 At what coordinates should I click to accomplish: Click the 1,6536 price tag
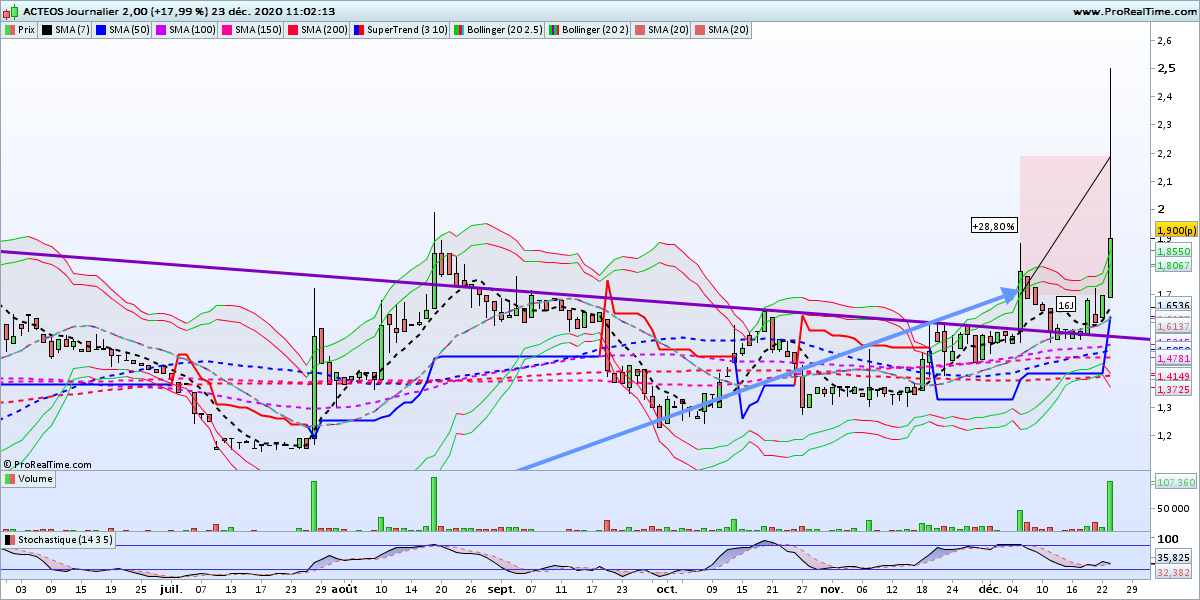point(1172,305)
